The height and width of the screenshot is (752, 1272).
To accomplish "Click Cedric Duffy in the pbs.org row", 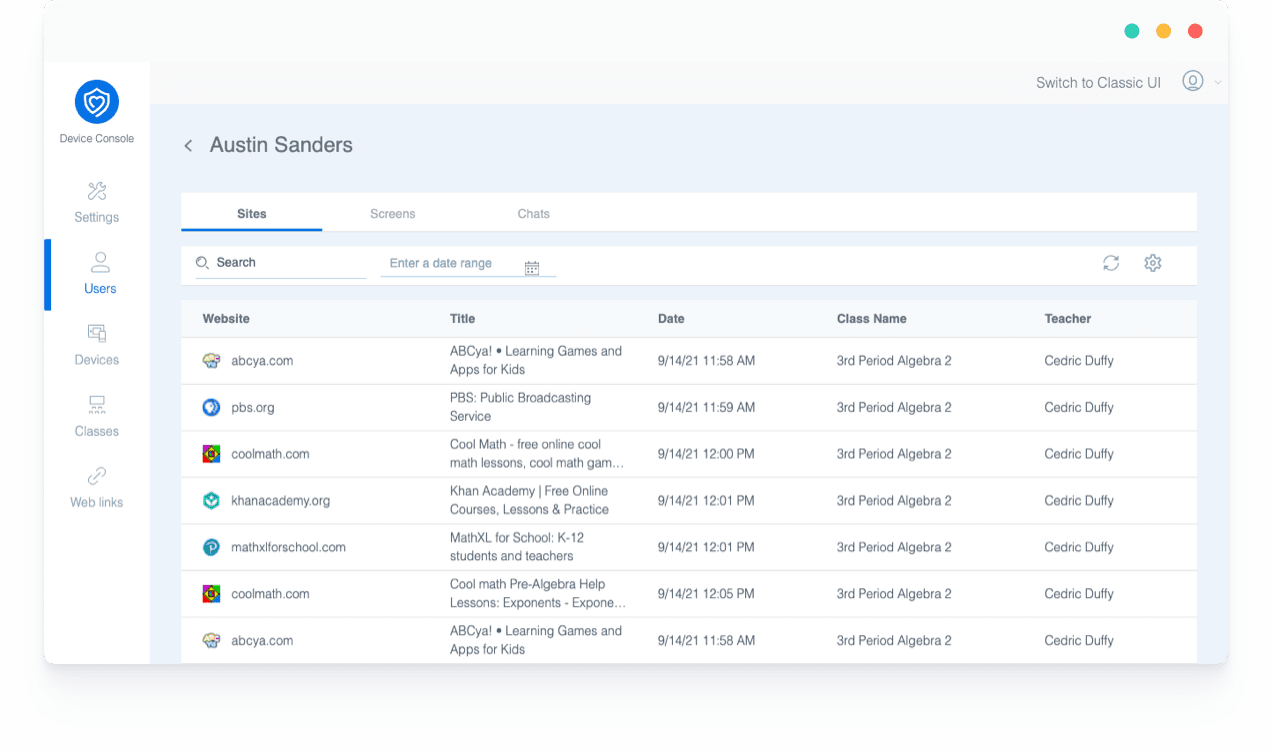I will click(x=1079, y=408).
